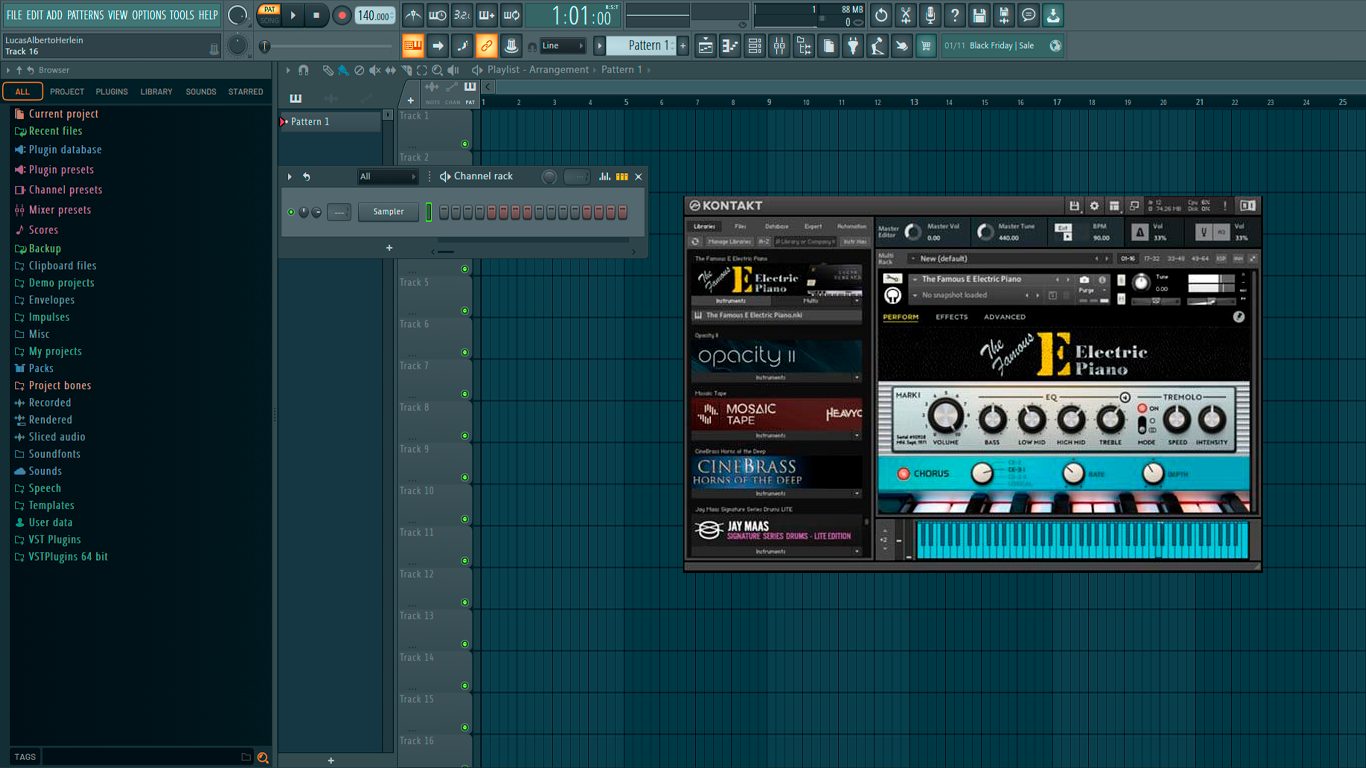Image resolution: width=1366 pixels, height=768 pixels.
Task: Click the Play button in transport
Action: point(293,15)
